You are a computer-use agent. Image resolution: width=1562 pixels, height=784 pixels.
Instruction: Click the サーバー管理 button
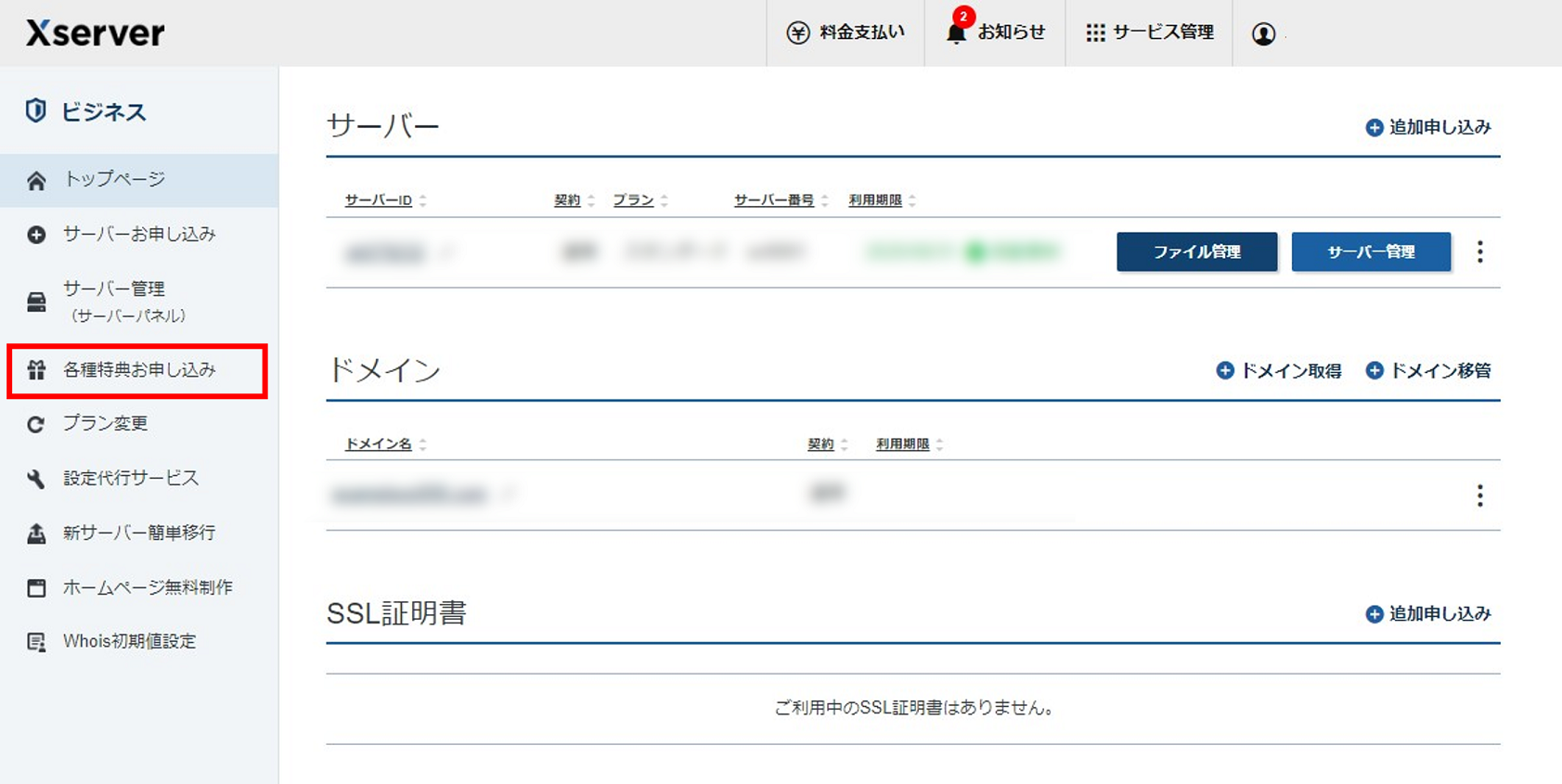click(x=1371, y=251)
